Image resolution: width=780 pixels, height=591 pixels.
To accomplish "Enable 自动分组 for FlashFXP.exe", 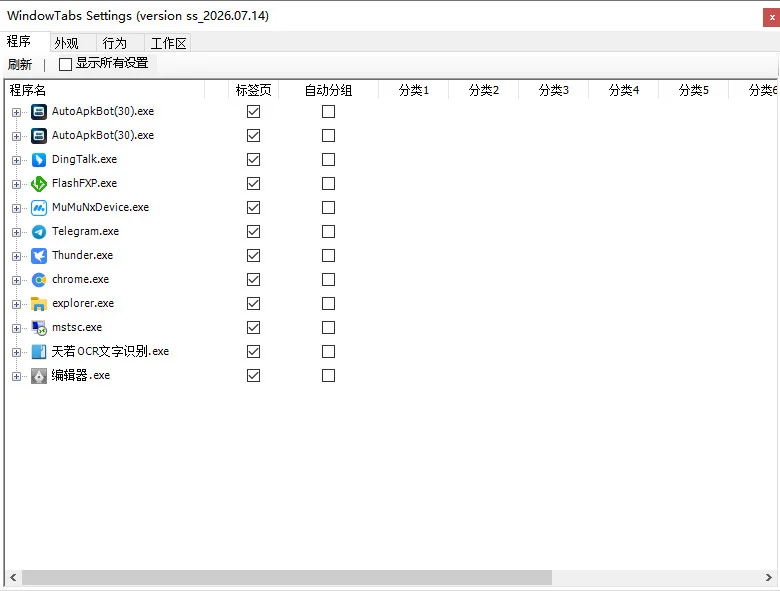I will point(328,184).
